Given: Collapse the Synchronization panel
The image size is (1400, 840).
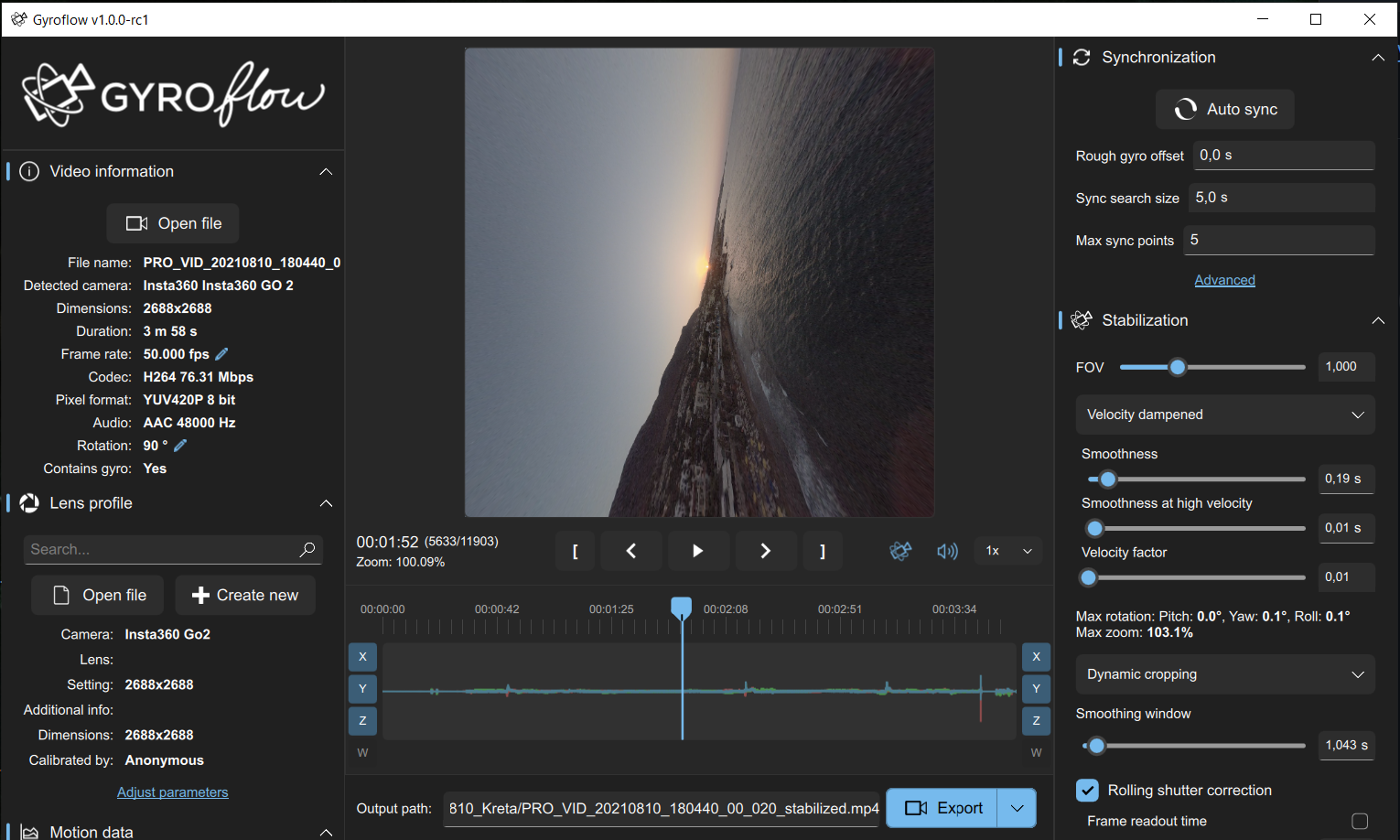Looking at the screenshot, I should pos(1378,57).
